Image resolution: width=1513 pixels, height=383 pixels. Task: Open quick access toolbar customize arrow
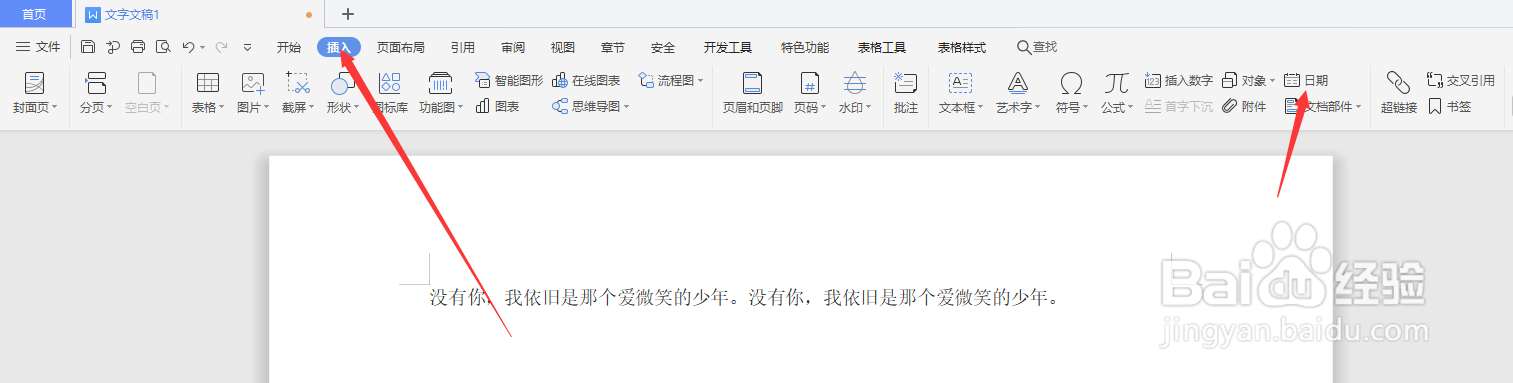(248, 47)
